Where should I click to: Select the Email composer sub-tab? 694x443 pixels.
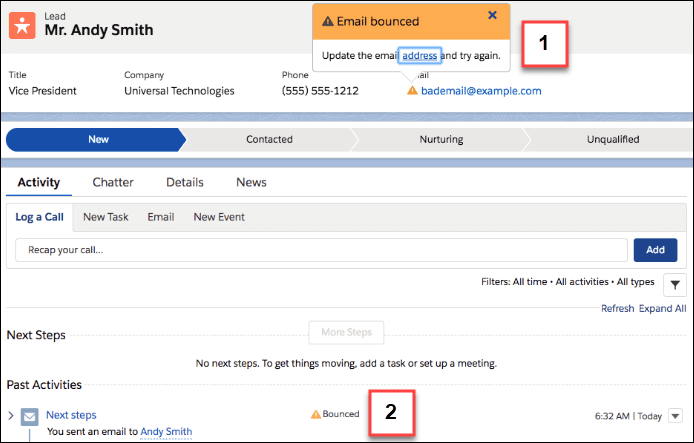click(161, 216)
